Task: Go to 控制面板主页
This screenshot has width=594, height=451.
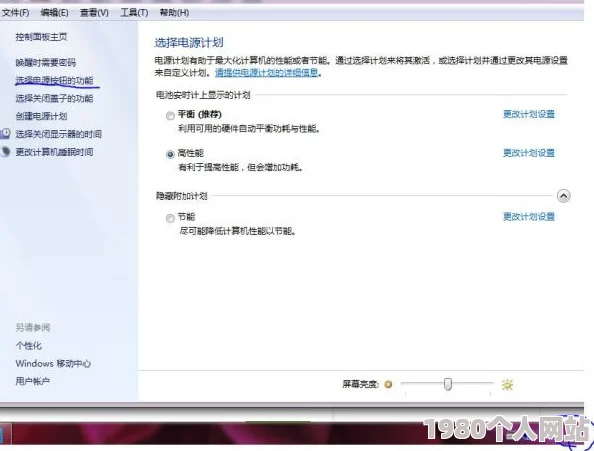Action: 41,37
